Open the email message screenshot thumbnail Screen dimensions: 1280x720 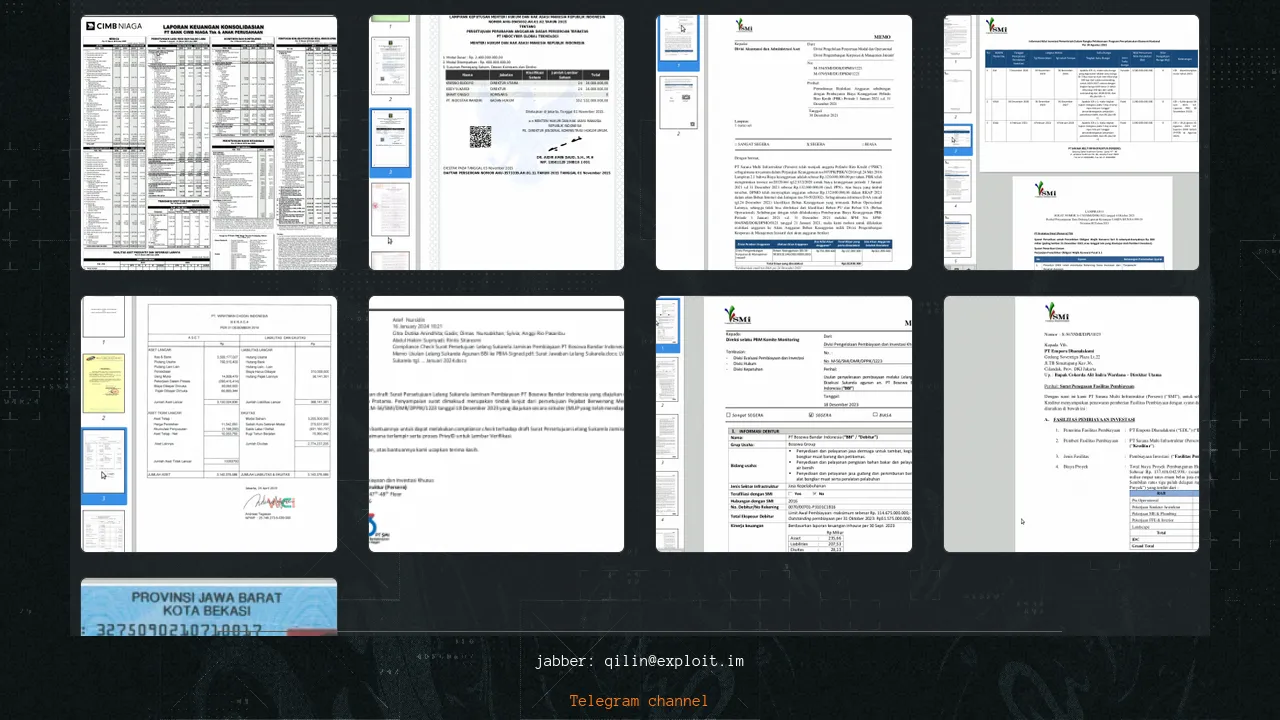click(496, 423)
